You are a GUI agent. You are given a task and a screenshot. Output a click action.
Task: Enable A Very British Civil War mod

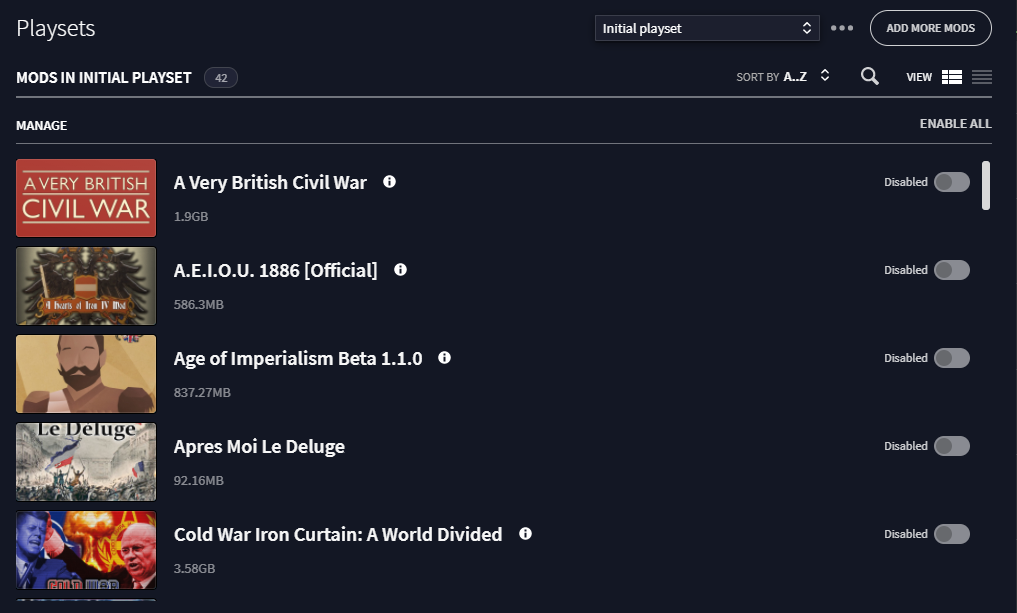click(x=951, y=182)
